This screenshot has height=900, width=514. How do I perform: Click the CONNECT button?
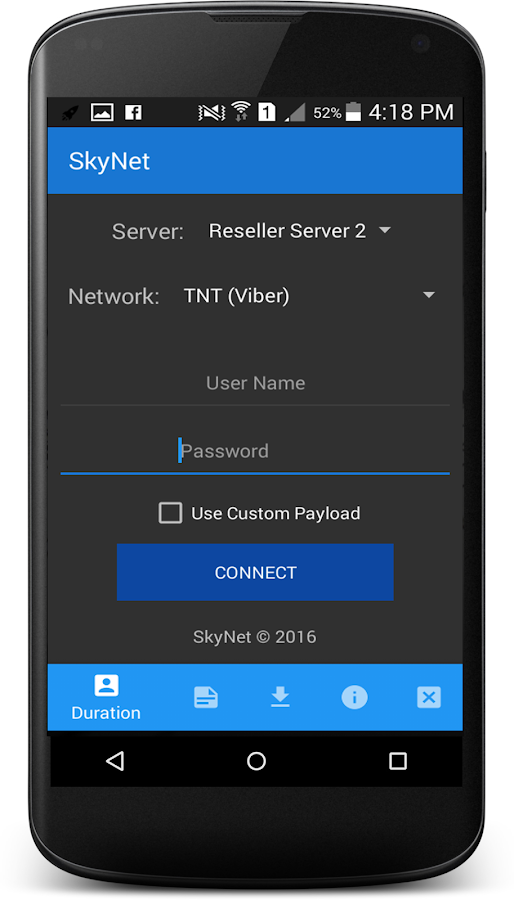tap(255, 572)
